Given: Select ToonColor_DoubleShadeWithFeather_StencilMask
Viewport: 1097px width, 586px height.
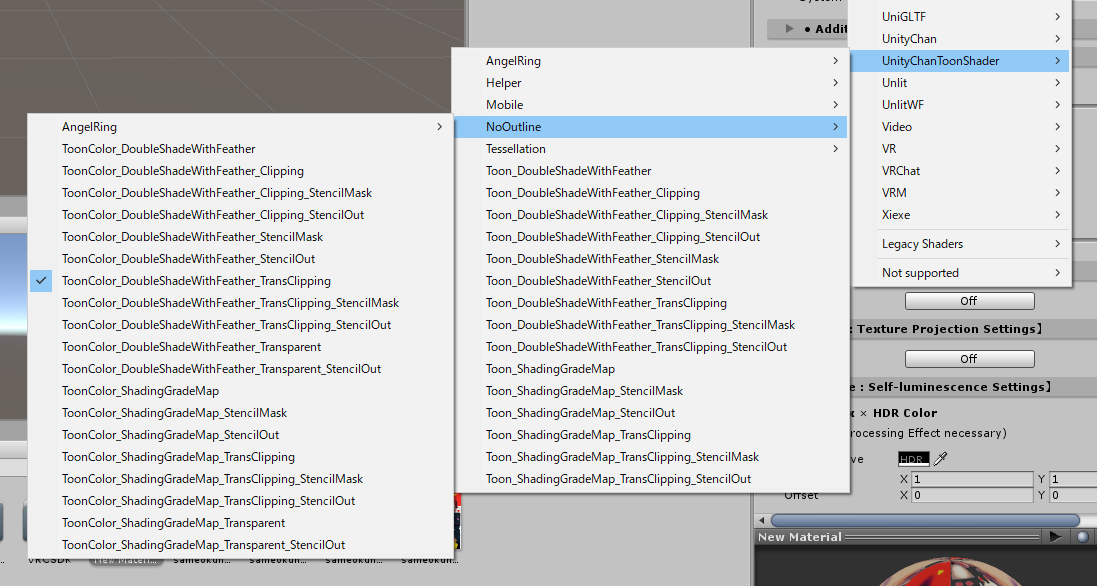Looking at the screenshot, I should point(241,237).
